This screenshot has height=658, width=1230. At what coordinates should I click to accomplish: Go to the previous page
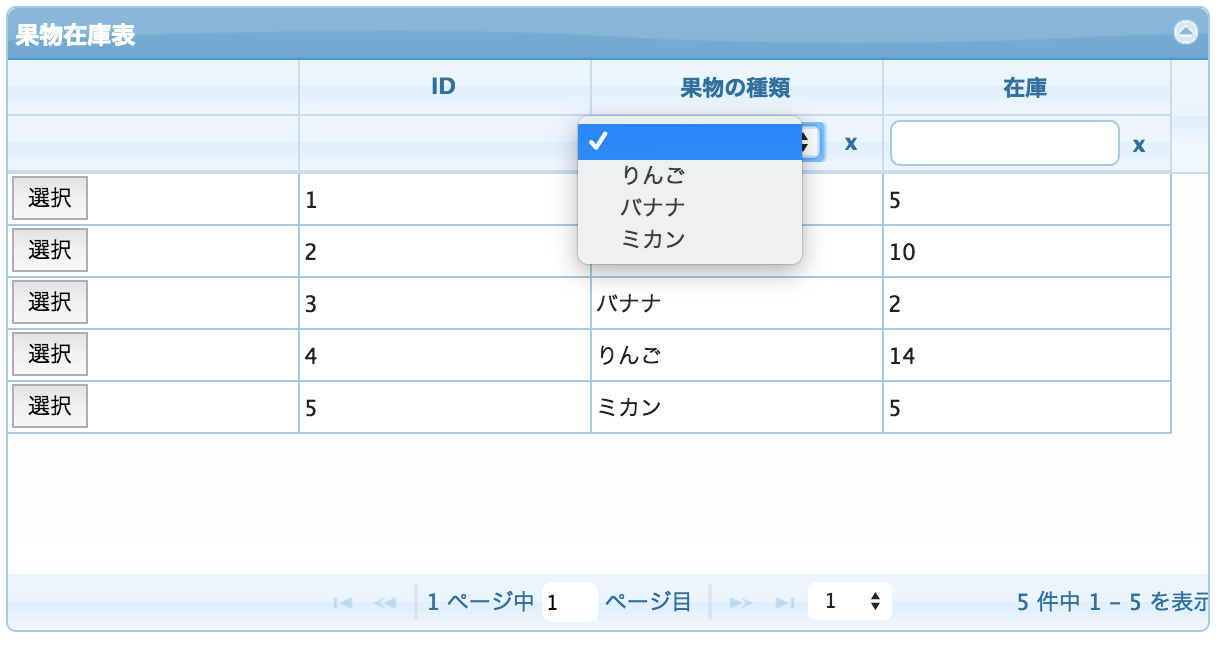(385, 601)
